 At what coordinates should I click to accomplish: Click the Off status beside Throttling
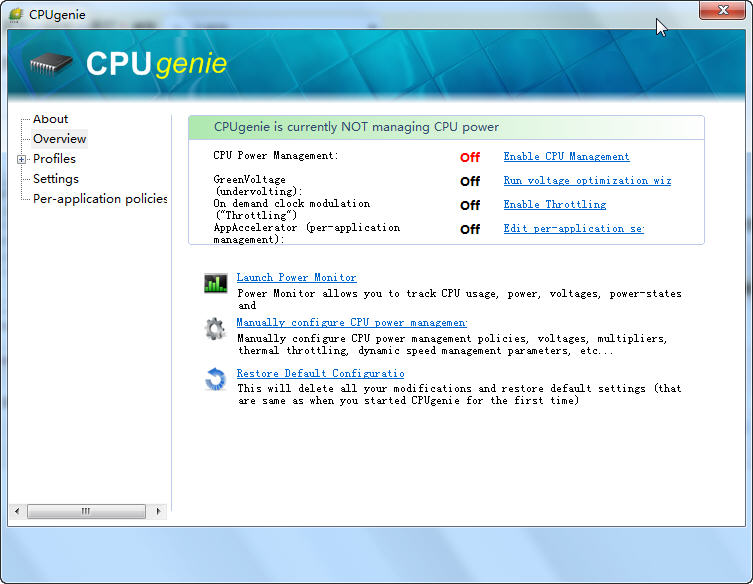pos(470,206)
